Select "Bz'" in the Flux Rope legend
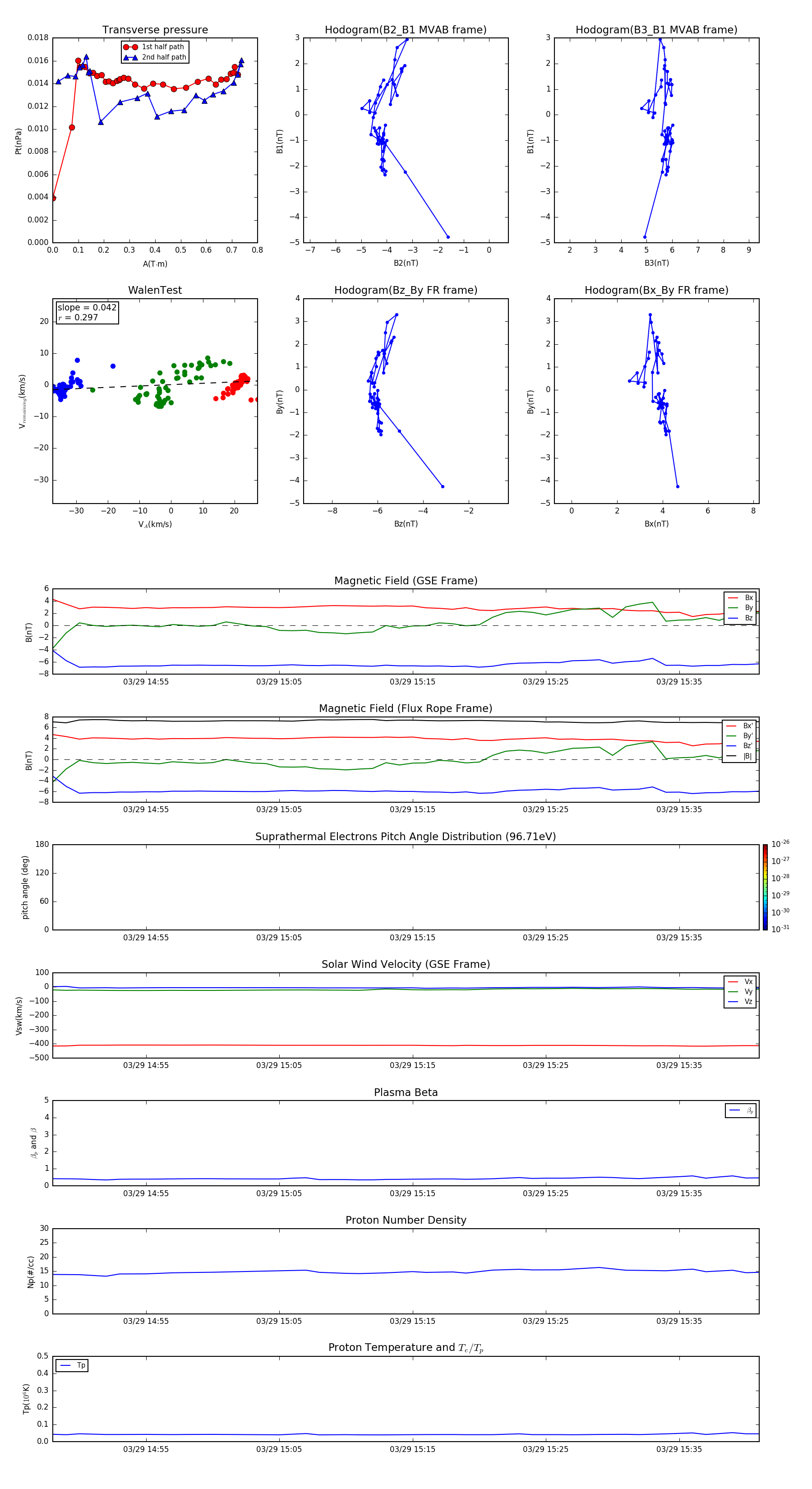 740,746
